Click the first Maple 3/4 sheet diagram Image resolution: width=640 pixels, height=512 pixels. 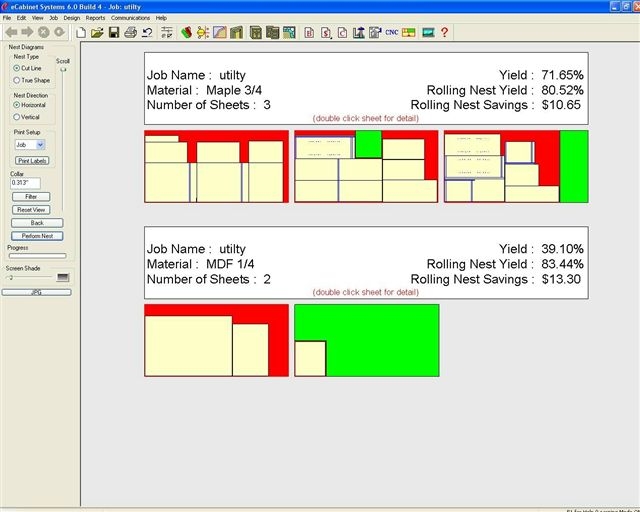click(x=216, y=166)
